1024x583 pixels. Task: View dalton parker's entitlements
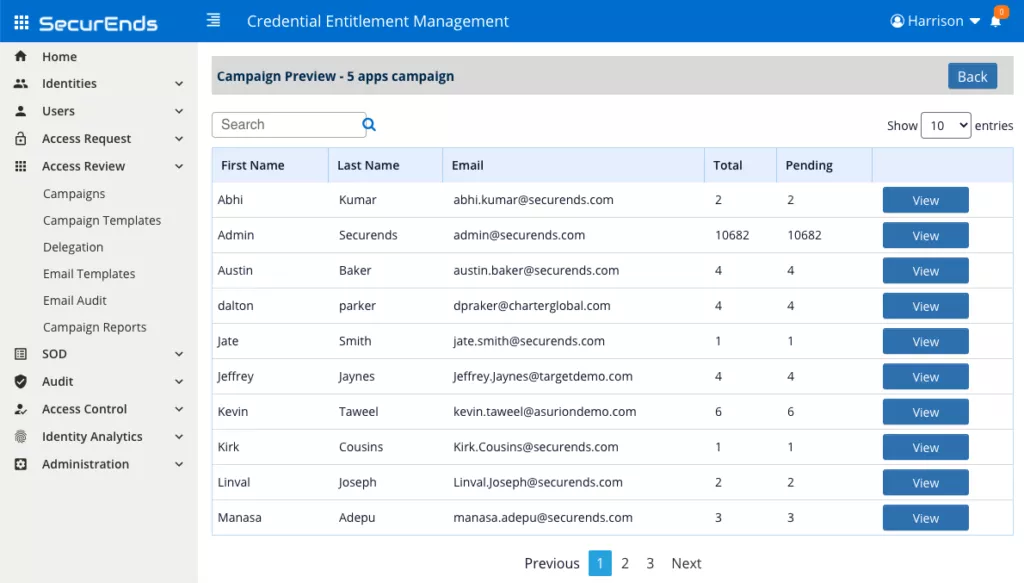(x=925, y=306)
